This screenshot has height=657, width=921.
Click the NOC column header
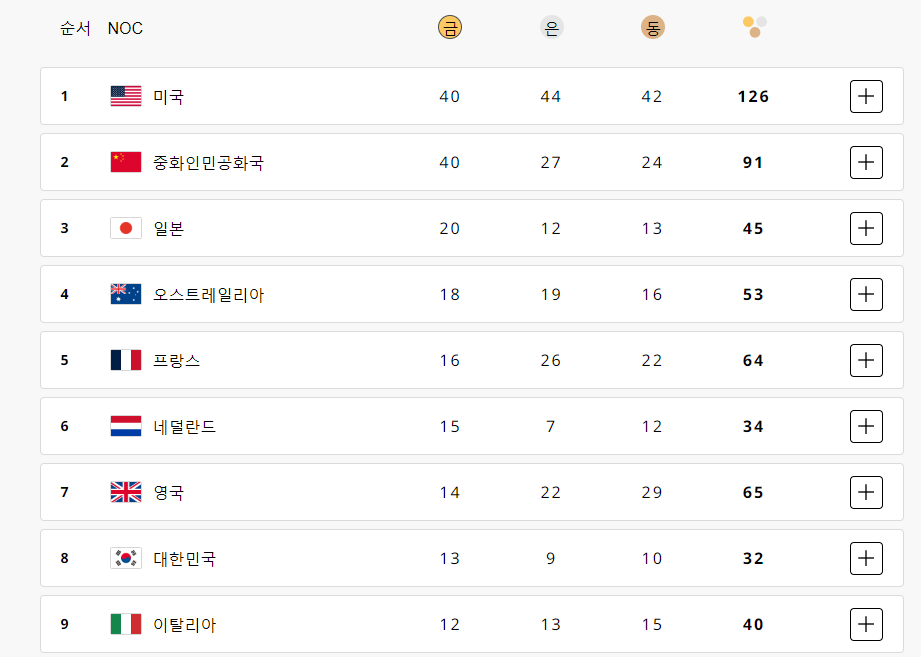point(124,28)
